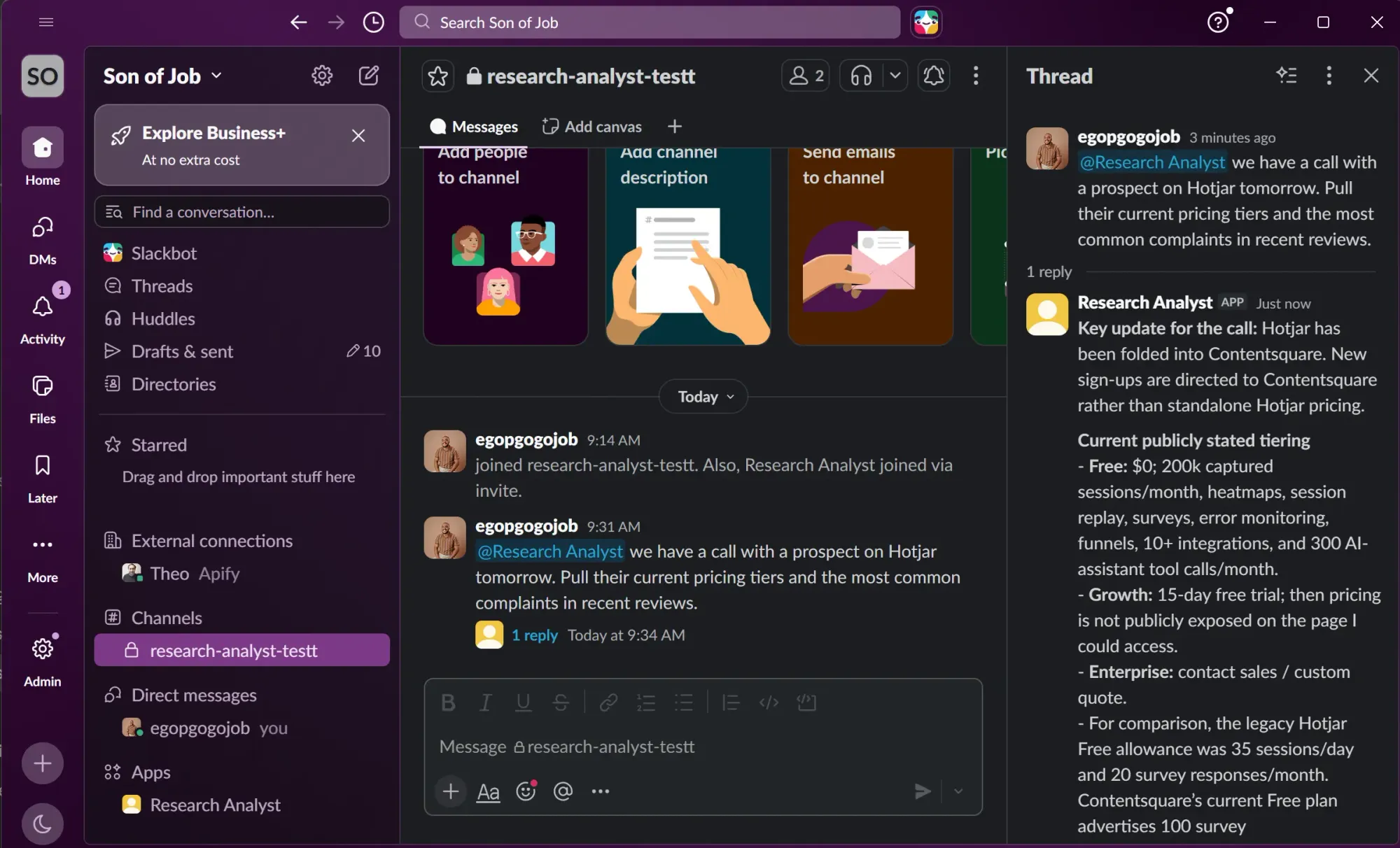This screenshot has height=848, width=1400.
Task: Toggle strikethrough formatting in composer
Action: point(561,702)
